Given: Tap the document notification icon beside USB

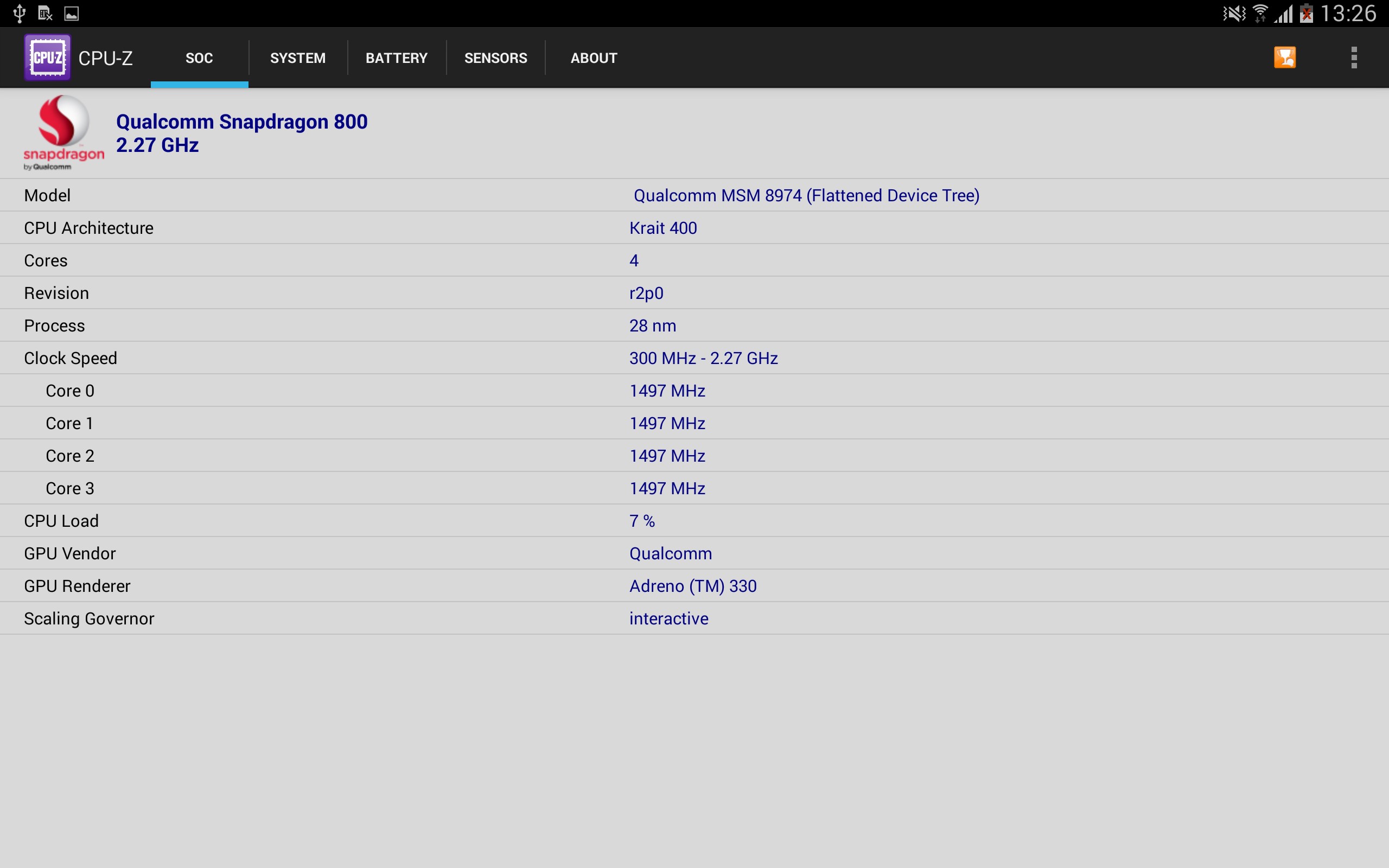Looking at the screenshot, I should coord(45,13).
